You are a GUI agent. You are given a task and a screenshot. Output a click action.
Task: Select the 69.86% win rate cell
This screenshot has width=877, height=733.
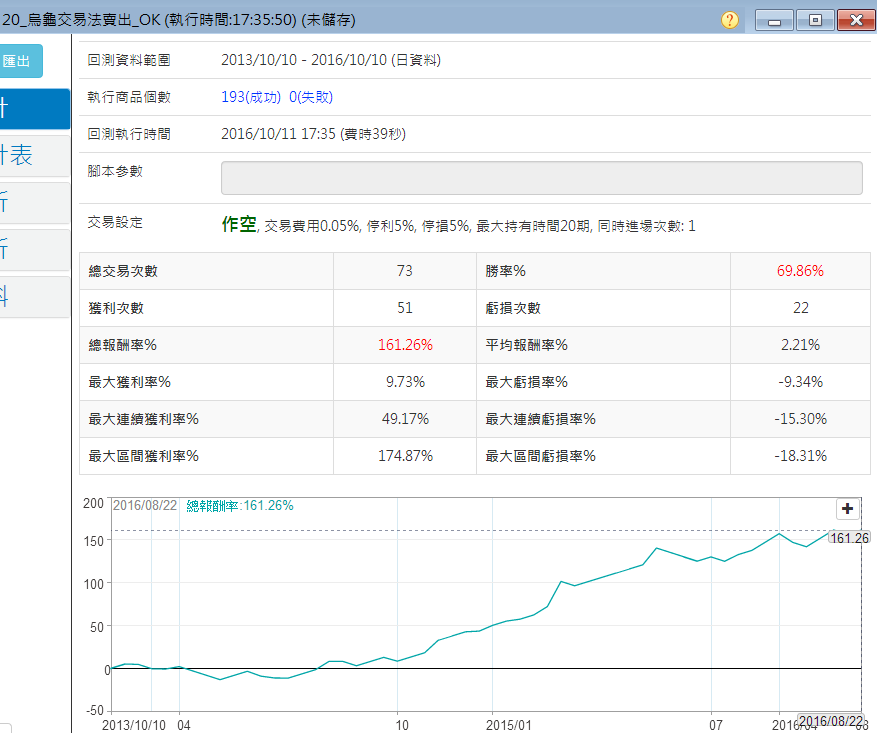tap(800, 271)
